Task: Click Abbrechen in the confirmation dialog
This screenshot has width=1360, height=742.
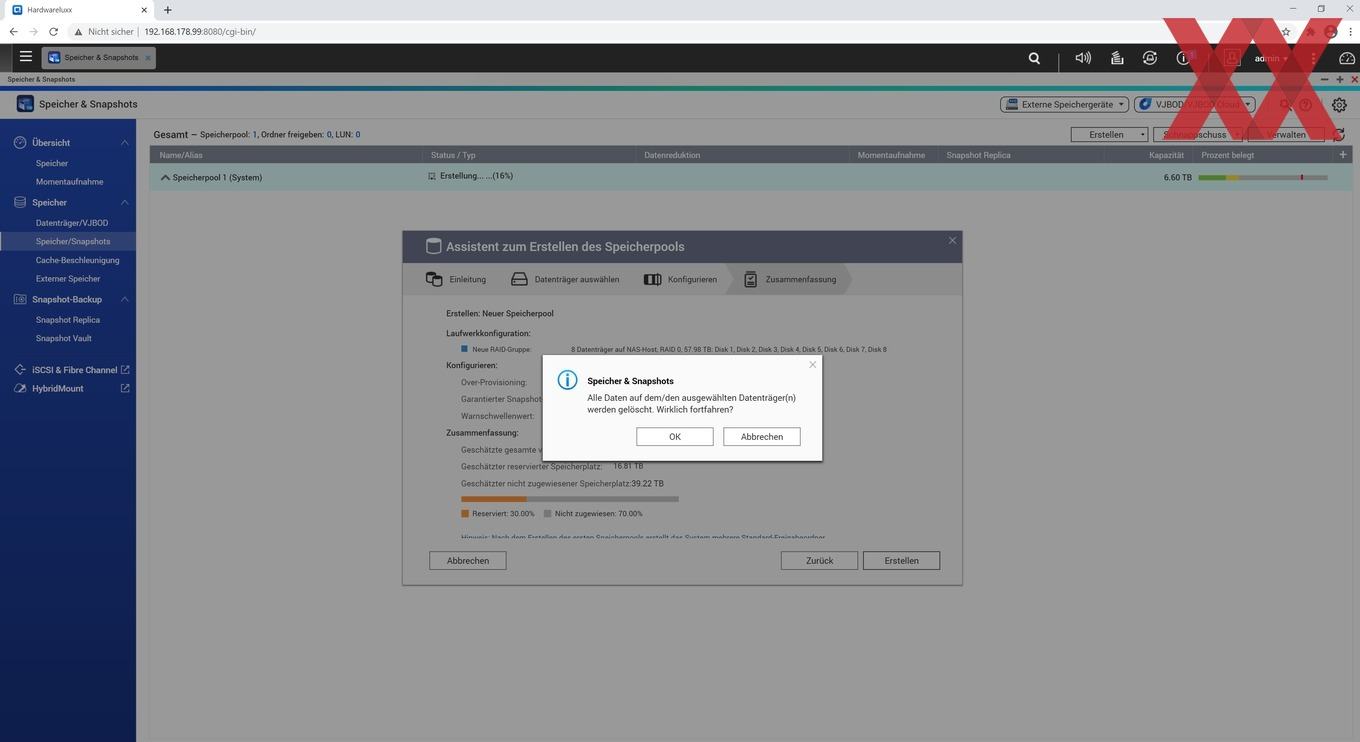Action: 762,437
